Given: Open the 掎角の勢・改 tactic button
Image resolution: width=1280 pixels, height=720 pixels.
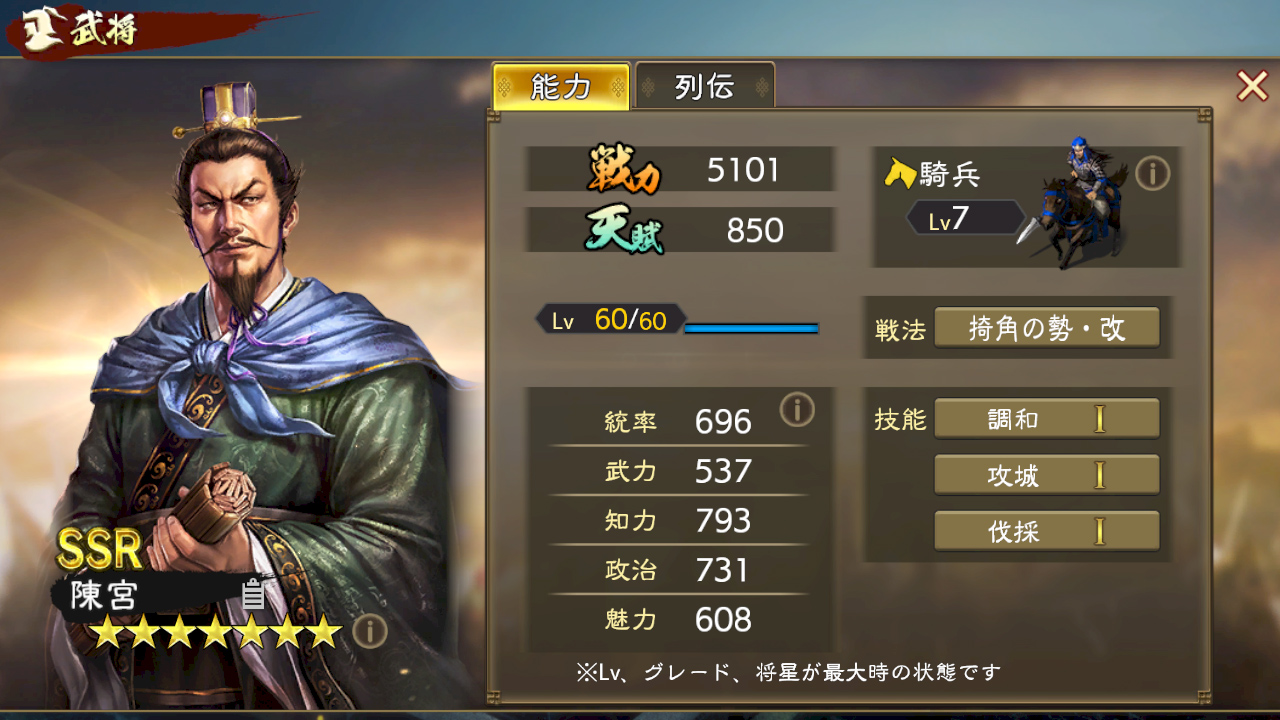Looking at the screenshot, I should (1047, 328).
